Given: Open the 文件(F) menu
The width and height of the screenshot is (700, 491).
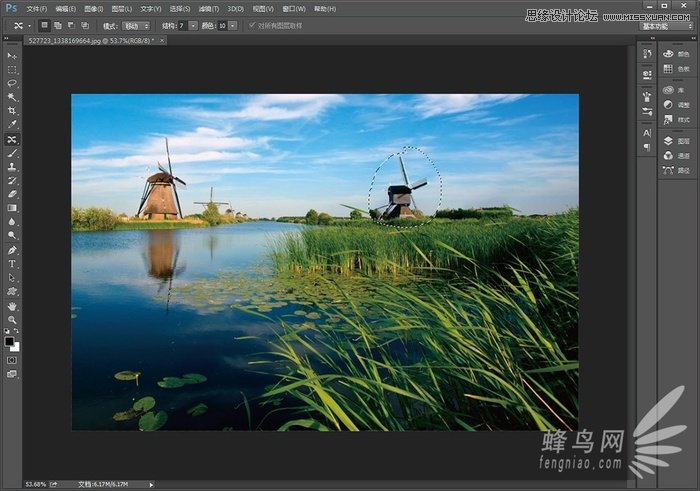Looking at the screenshot, I should point(37,8).
